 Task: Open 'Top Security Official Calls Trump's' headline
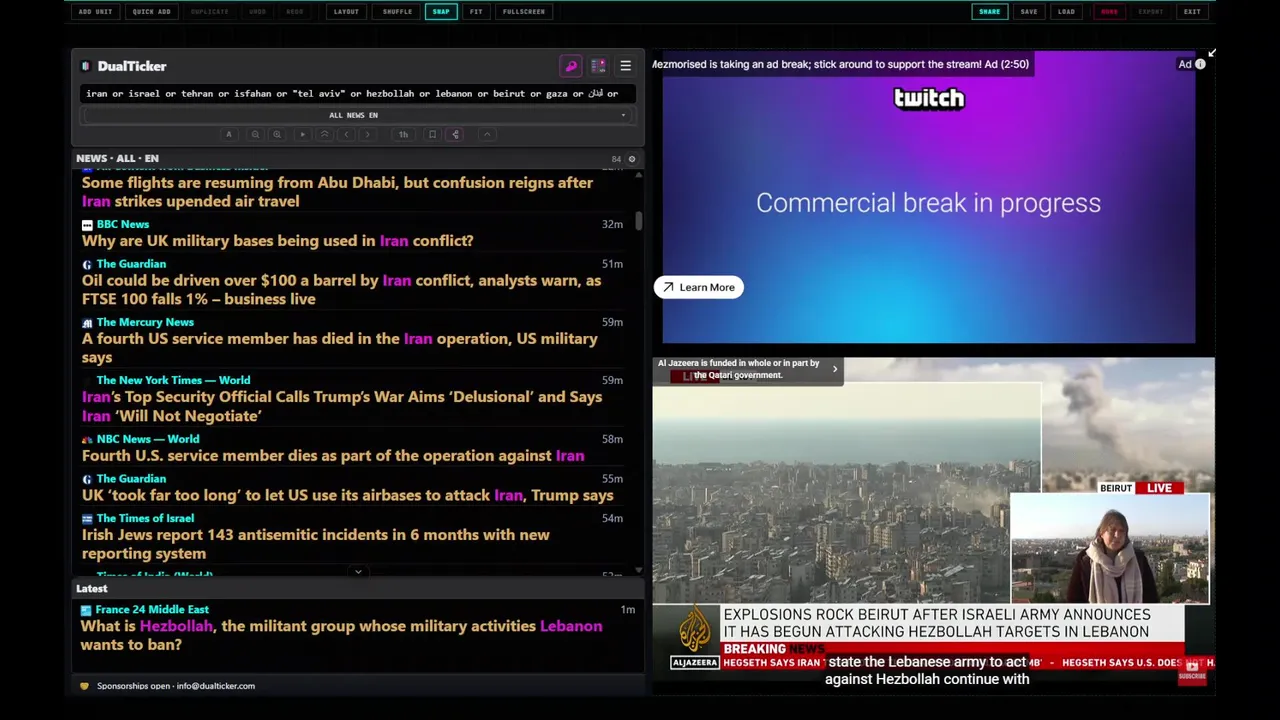(x=341, y=406)
